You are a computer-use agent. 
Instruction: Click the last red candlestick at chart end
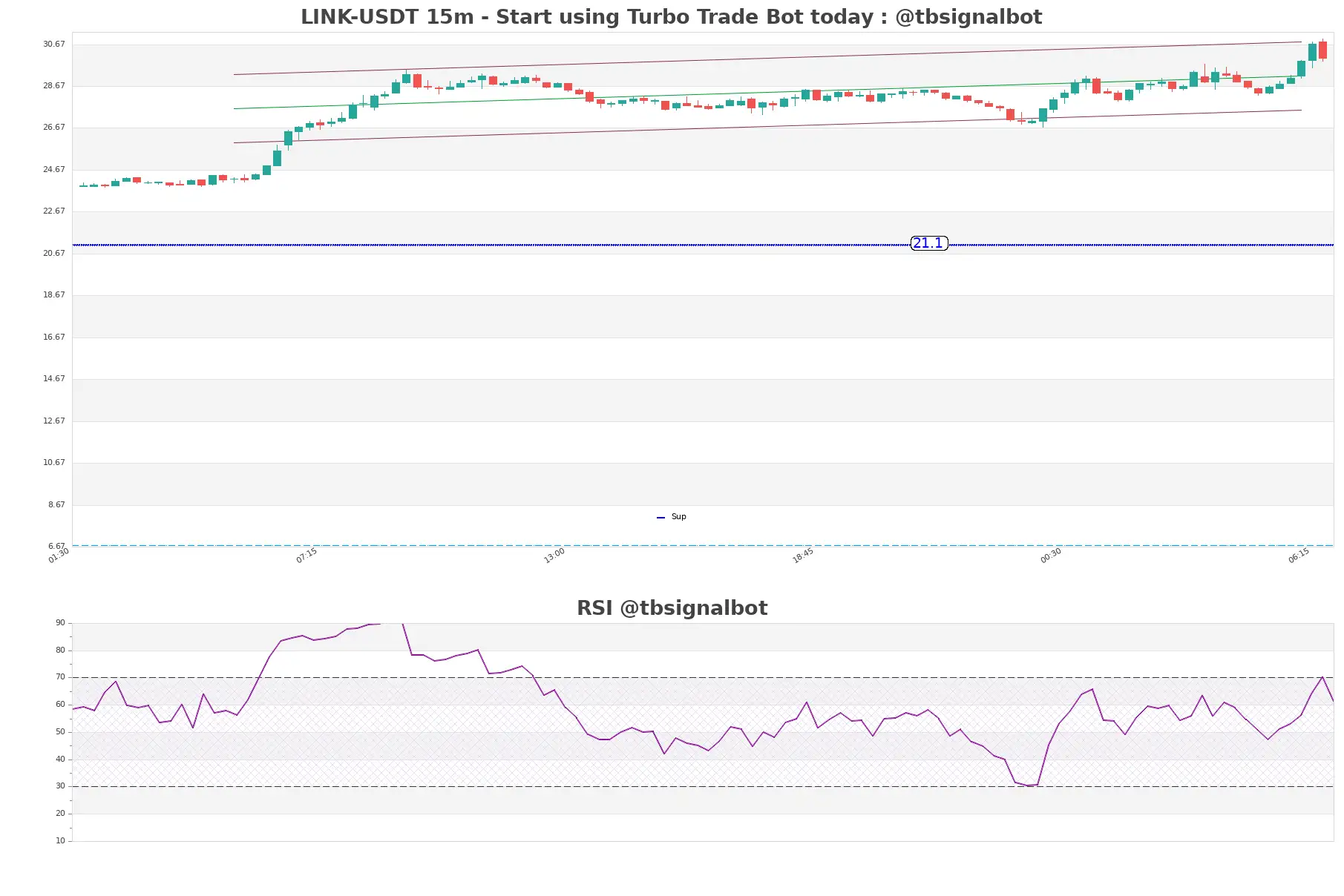click(x=1323, y=50)
